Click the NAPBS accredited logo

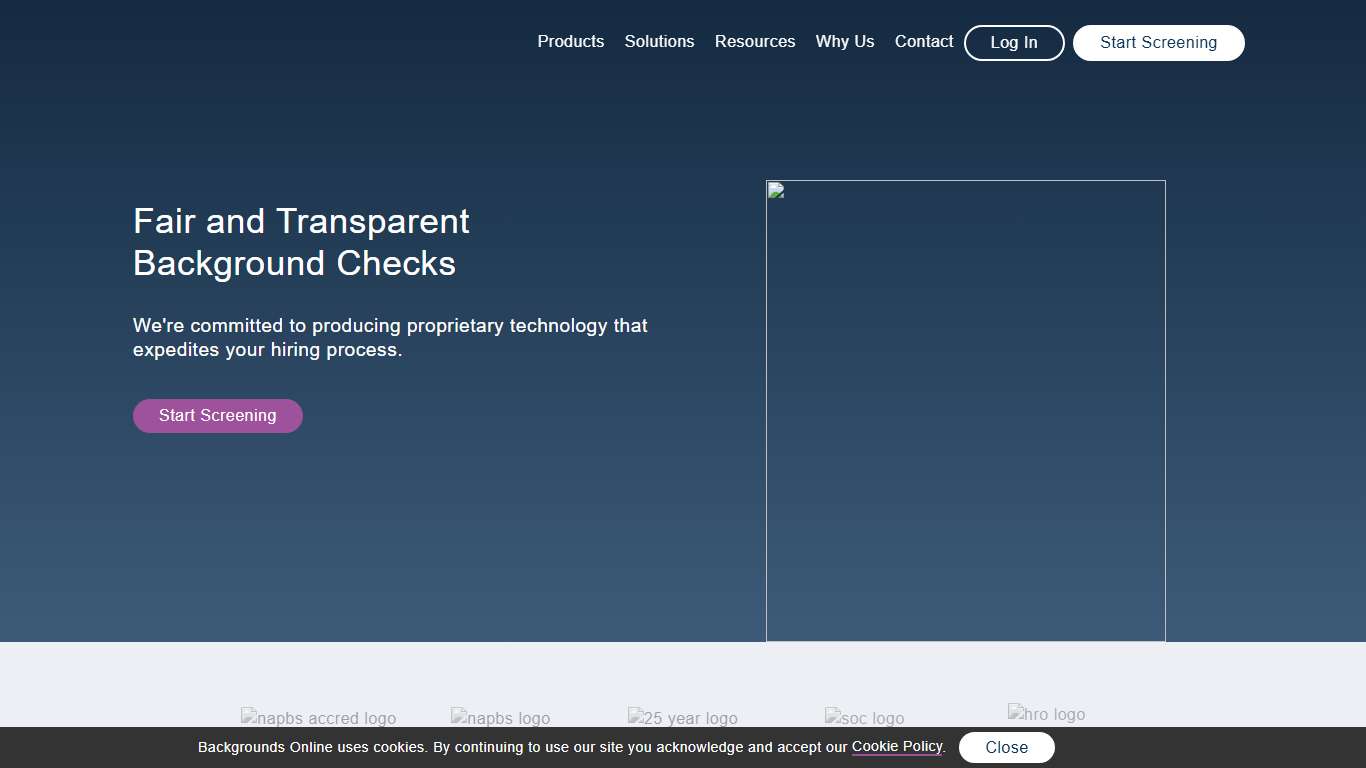click(x=318, y=718)
